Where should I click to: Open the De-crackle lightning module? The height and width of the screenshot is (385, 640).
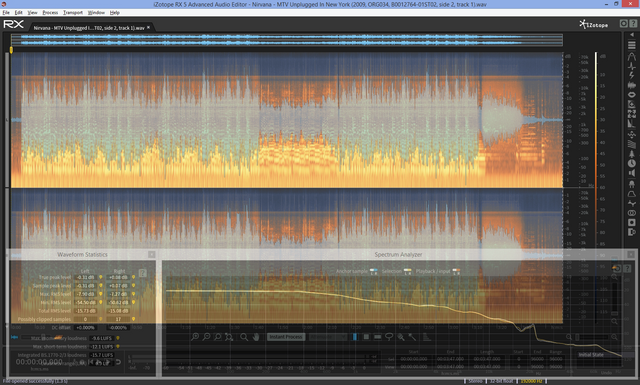click(631, 76)
